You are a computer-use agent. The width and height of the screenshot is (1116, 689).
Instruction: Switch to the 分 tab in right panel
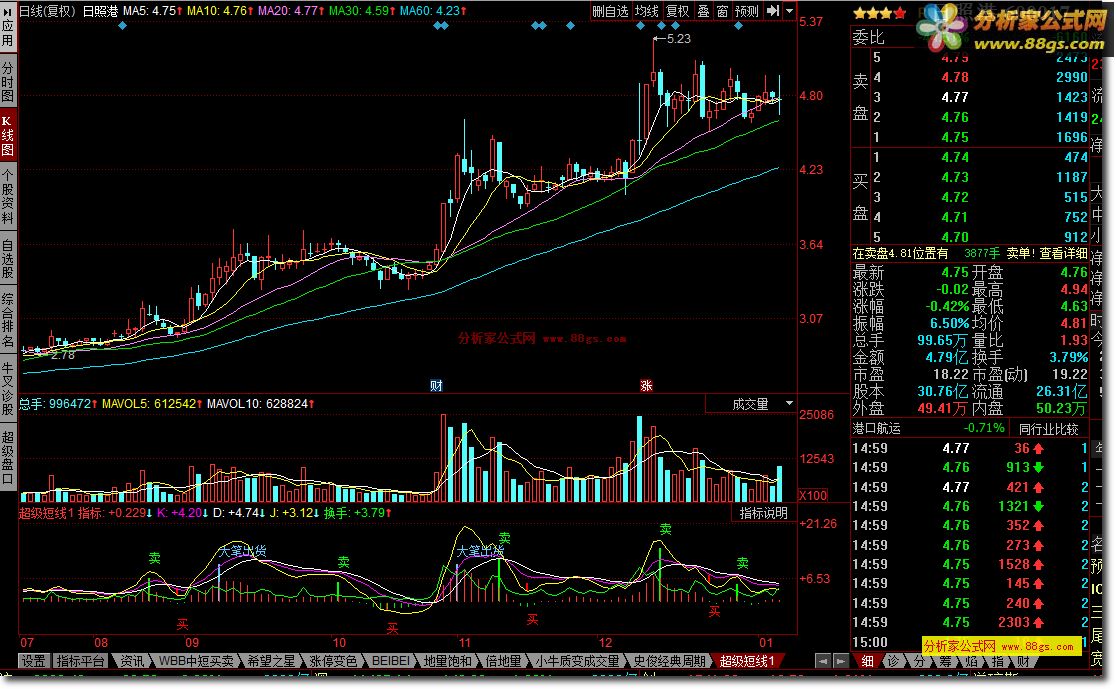coord(920,661)
